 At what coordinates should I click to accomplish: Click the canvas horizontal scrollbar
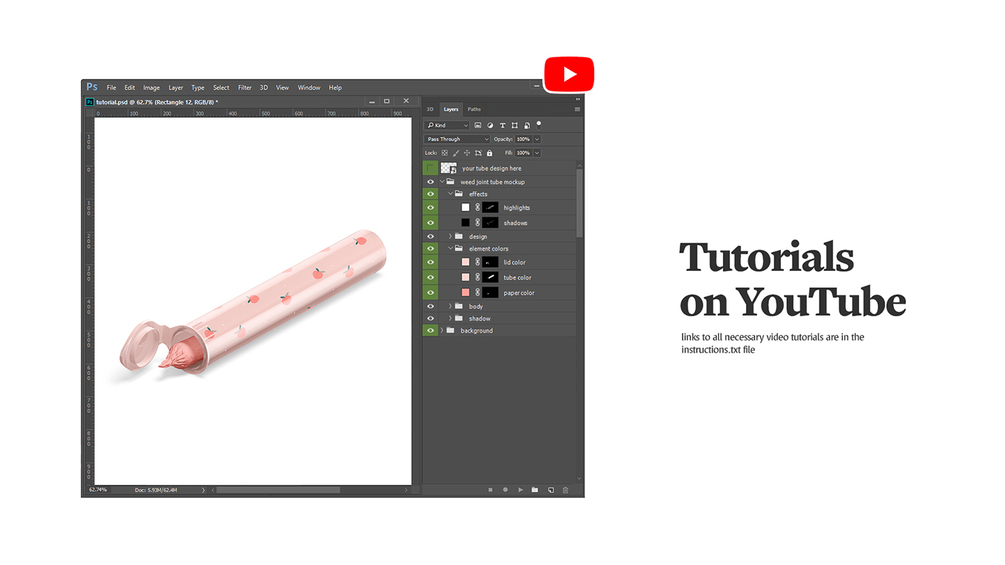click(x=278, y=490)
